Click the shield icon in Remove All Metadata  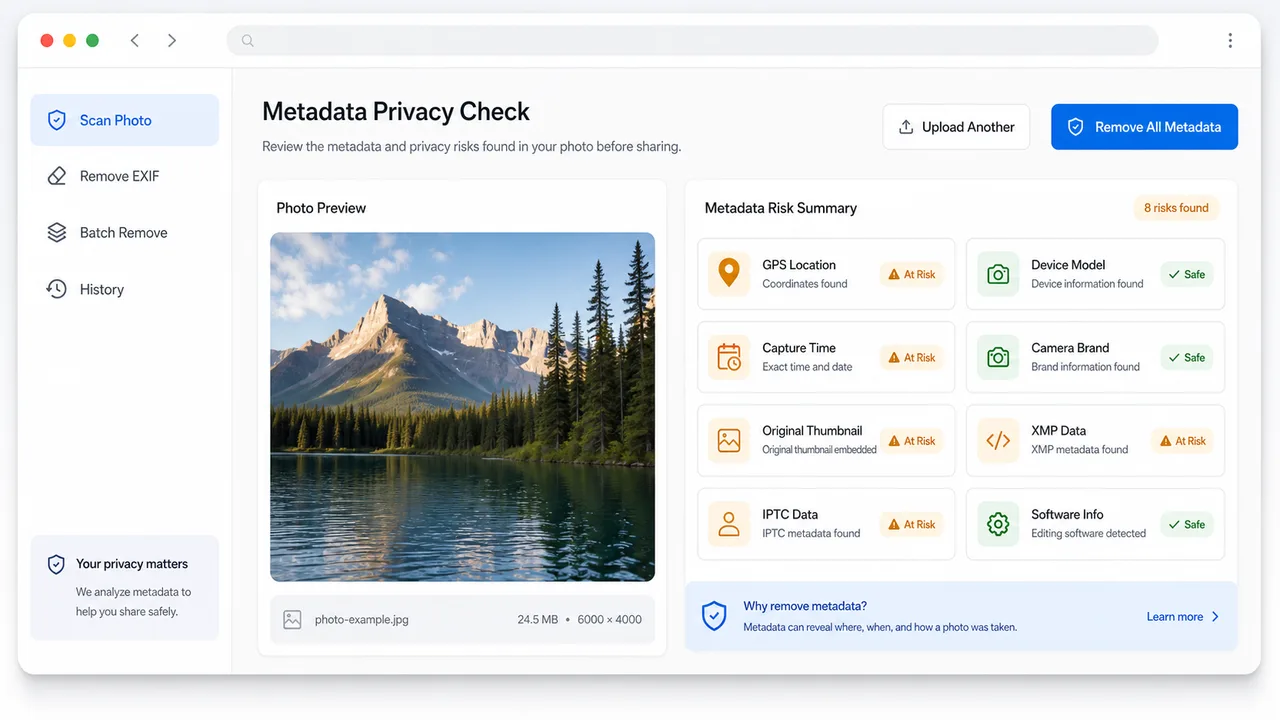point(1076,127)
